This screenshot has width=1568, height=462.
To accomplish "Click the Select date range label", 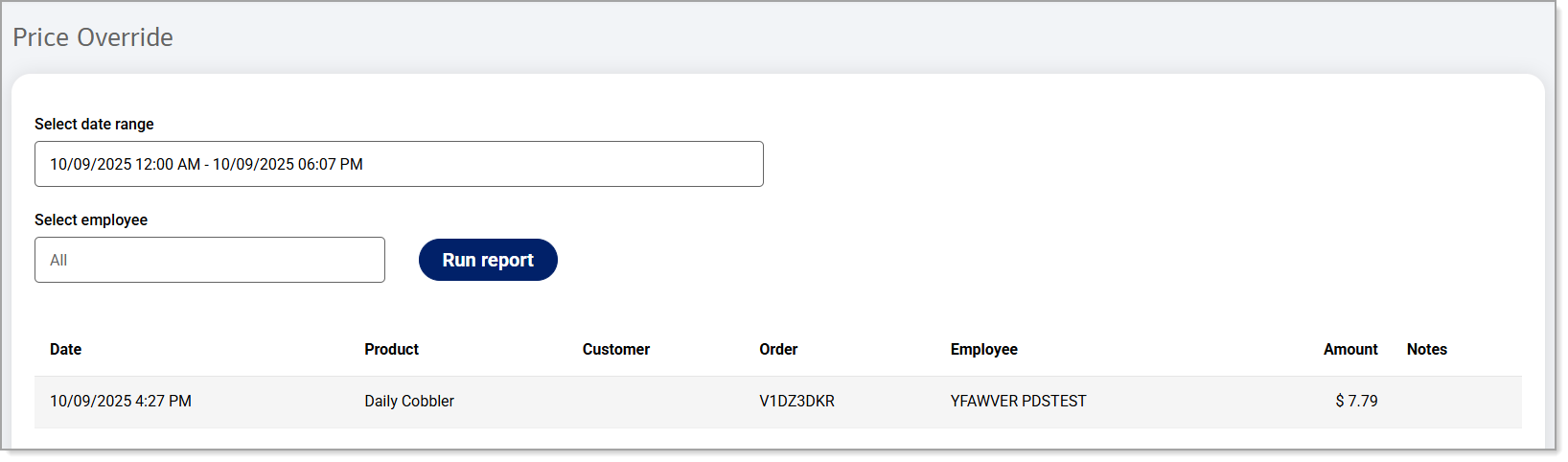I will point(94,124).
